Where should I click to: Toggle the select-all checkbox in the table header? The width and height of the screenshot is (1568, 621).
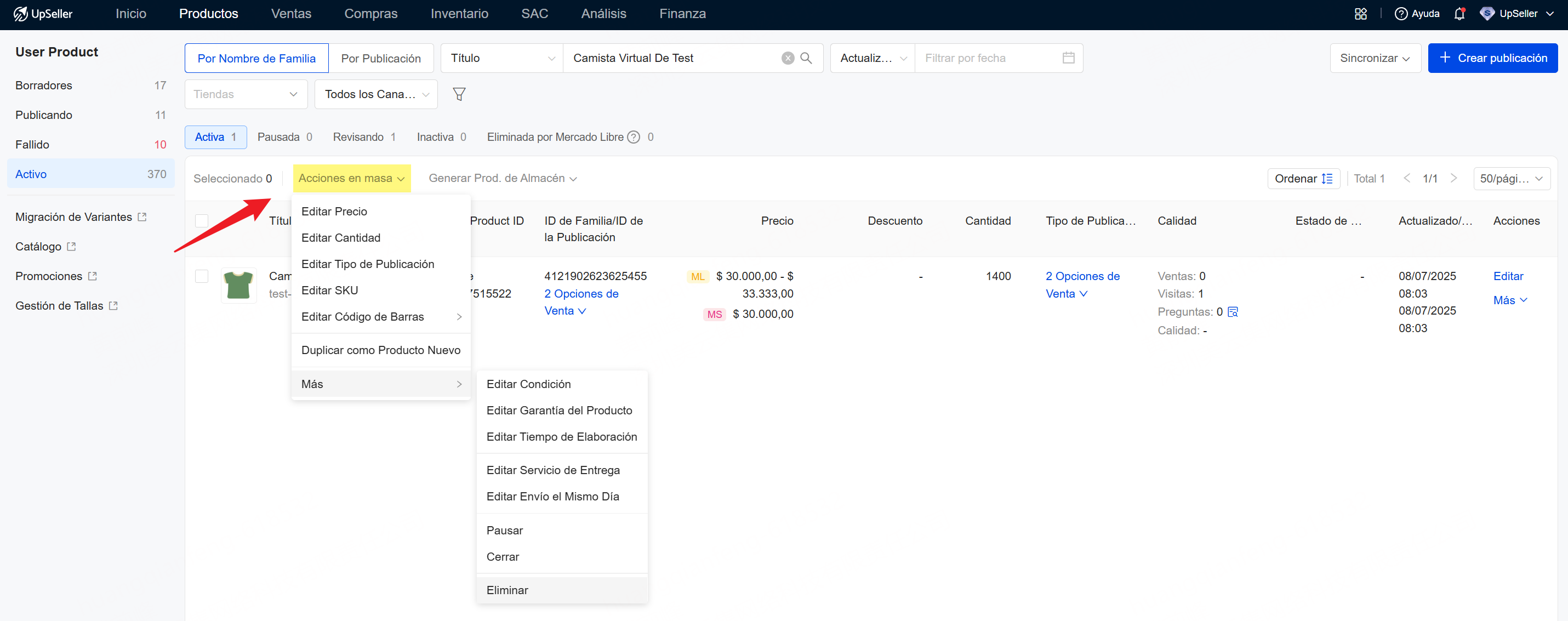point(202,221)
